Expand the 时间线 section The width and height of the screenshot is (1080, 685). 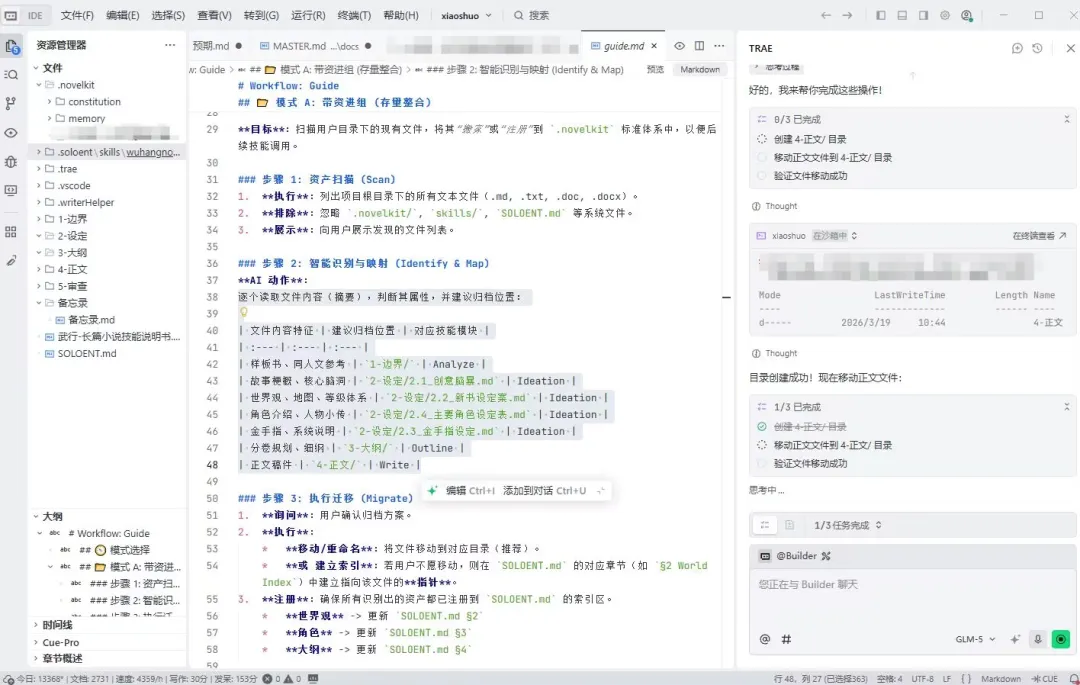pos(57,625)
